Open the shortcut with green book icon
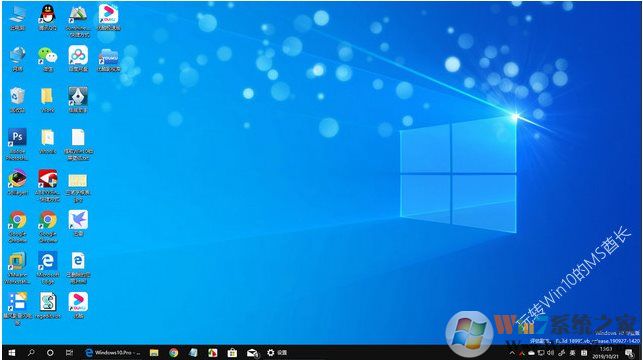 (78, 21)
